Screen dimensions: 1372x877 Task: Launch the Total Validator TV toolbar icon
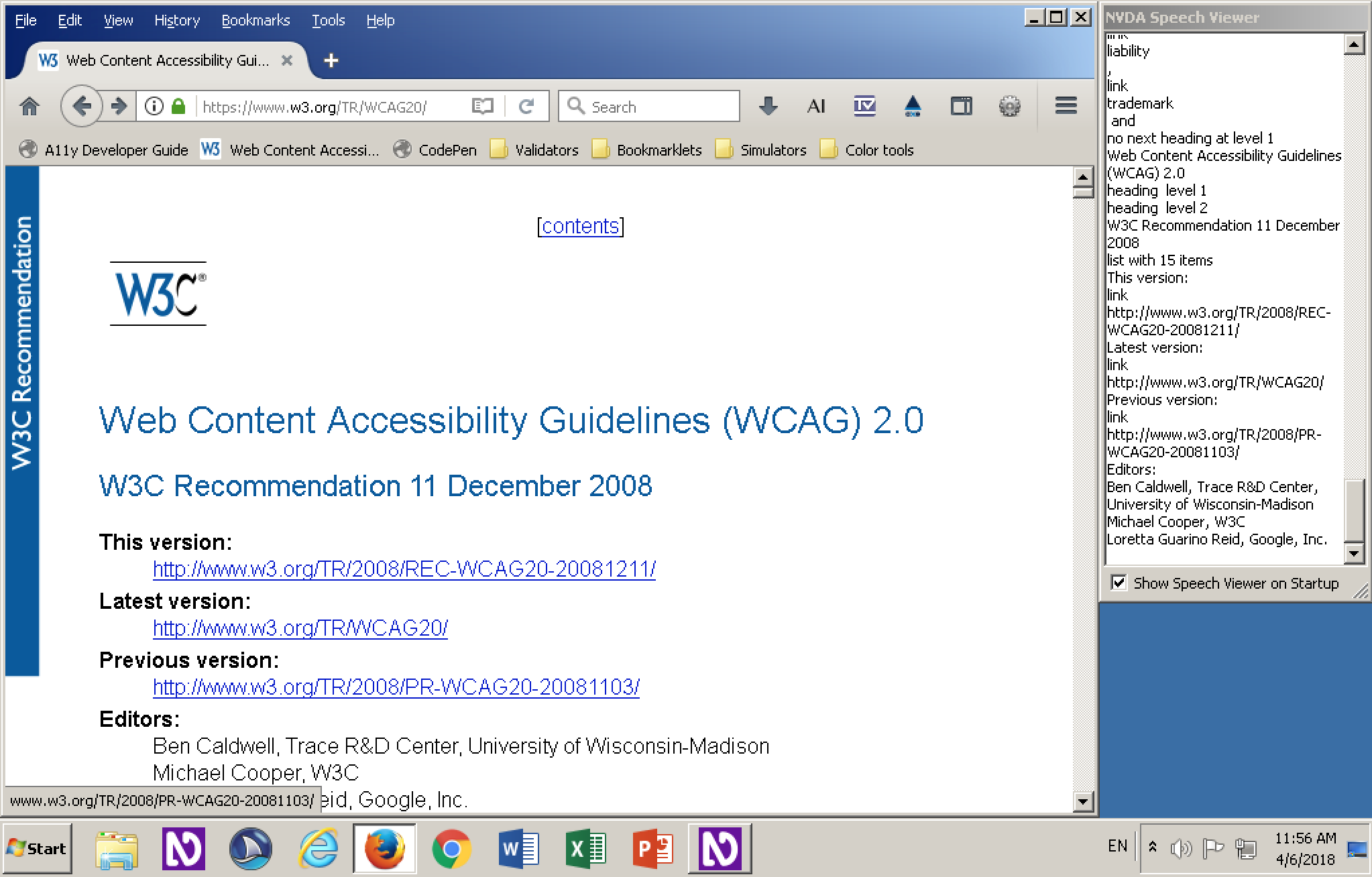864,106
